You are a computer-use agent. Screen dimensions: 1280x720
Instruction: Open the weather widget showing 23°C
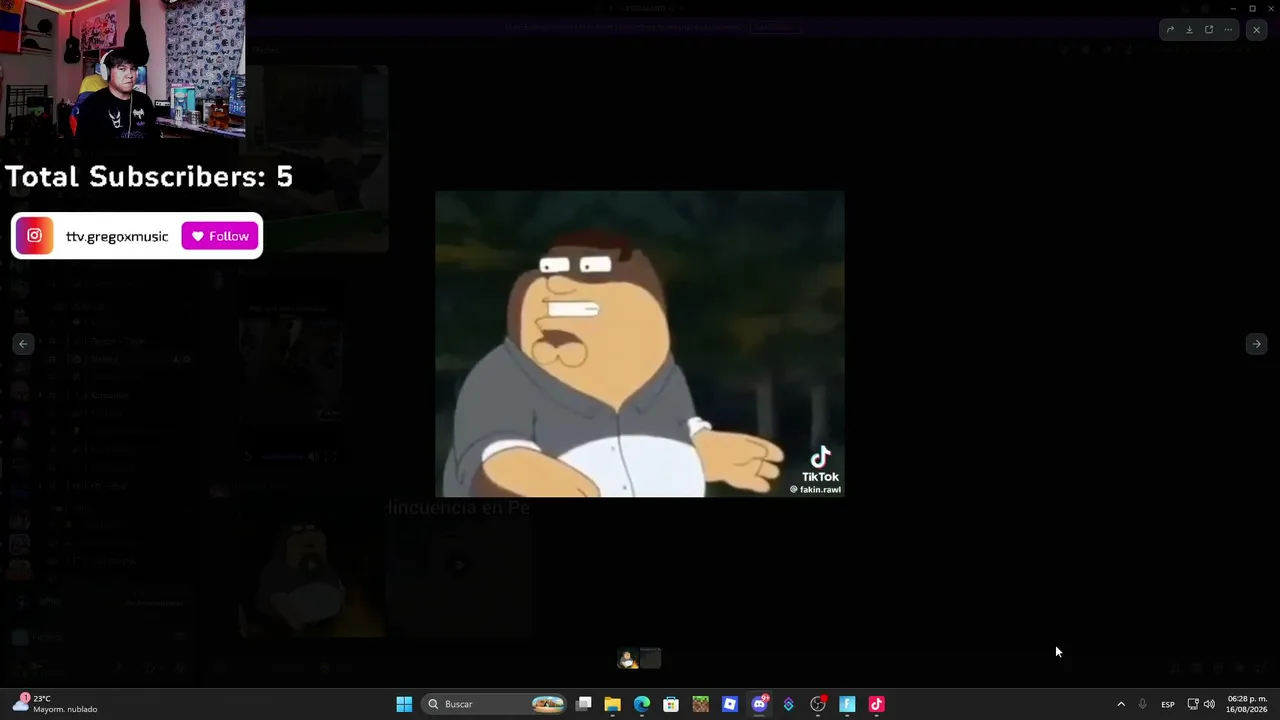[x=56, y=704]
